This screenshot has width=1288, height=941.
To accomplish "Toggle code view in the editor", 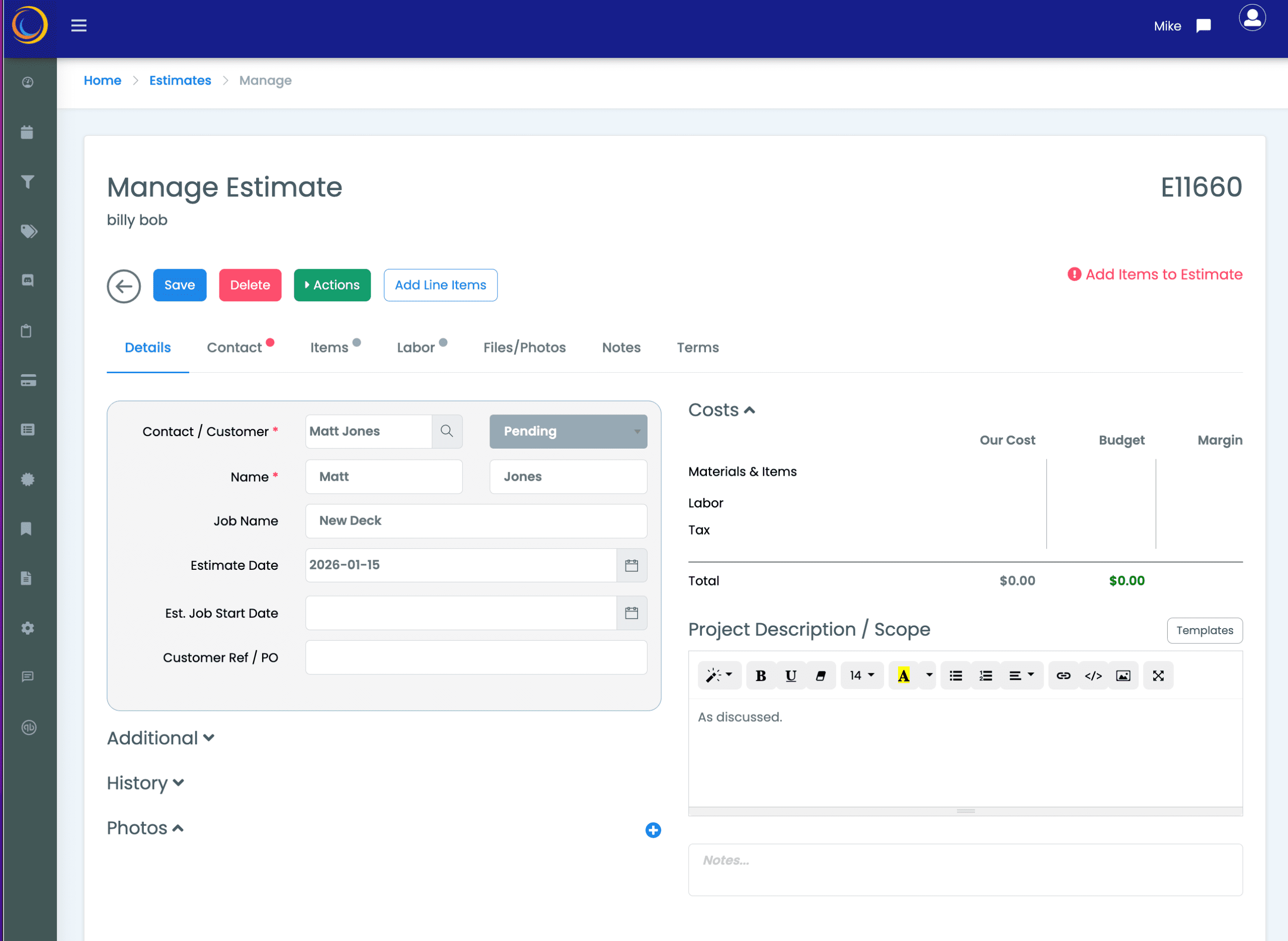I will coord(1093,675).
